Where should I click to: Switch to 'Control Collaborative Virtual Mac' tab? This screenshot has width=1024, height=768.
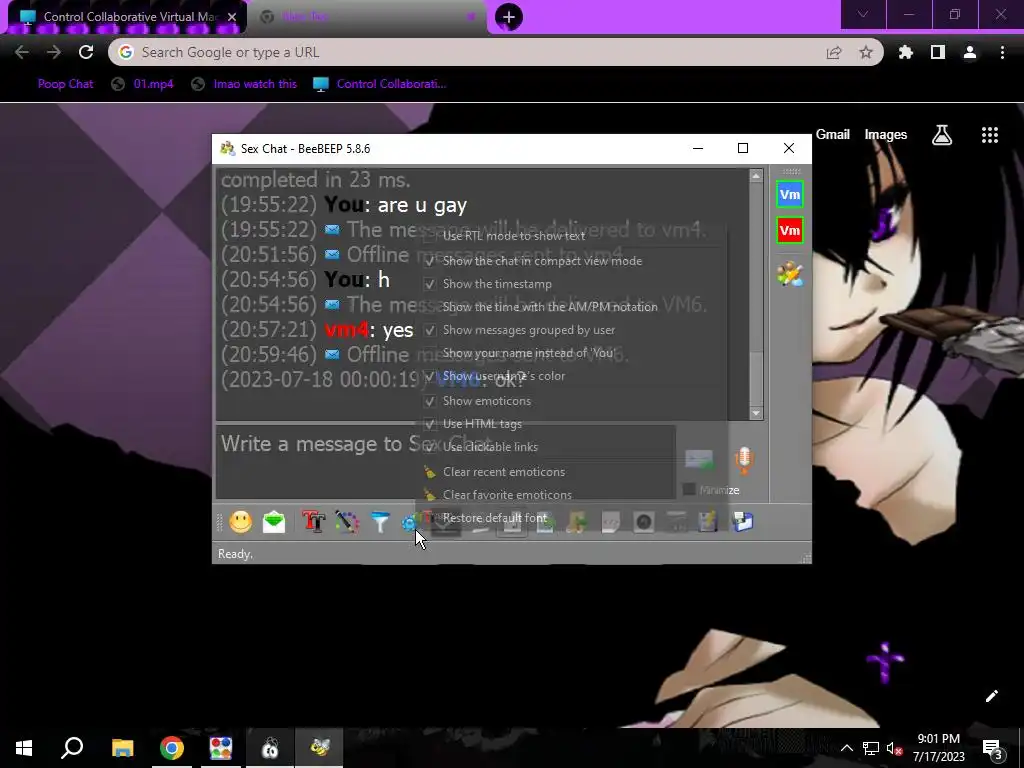pos(128,17)
